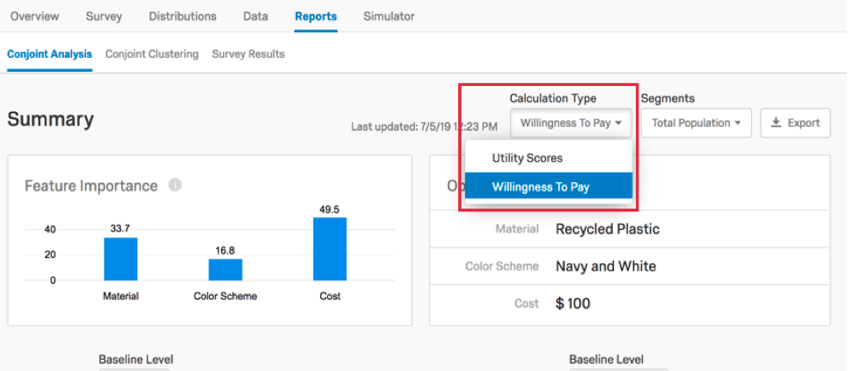Click the Material bar in the chart

pyautogui.click(x=121, y=259)
